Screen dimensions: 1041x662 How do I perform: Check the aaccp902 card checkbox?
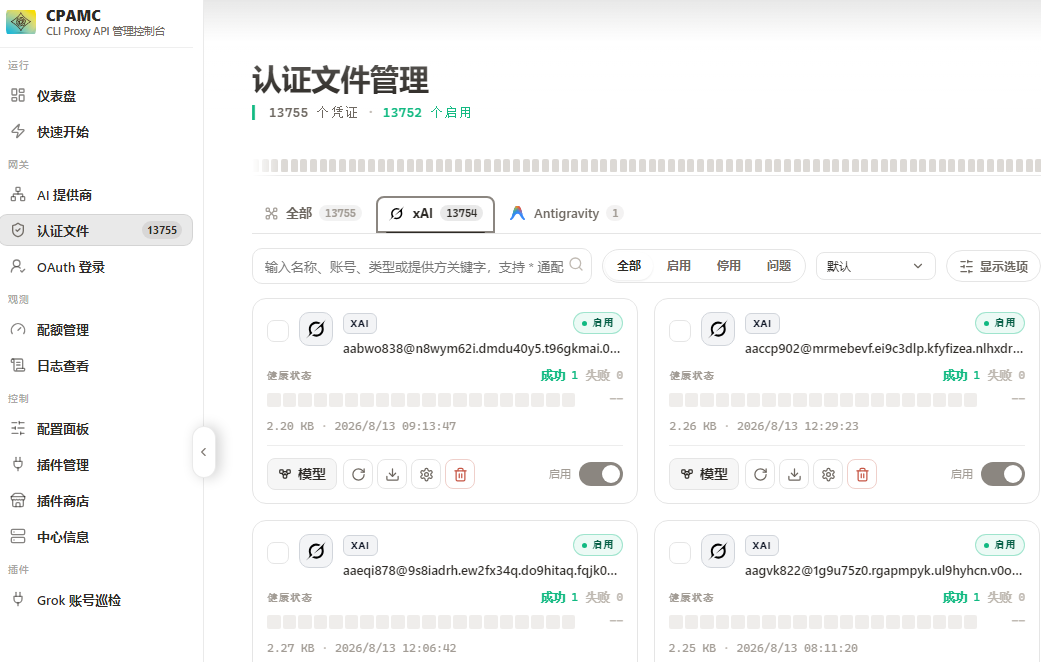coord(680,331)
